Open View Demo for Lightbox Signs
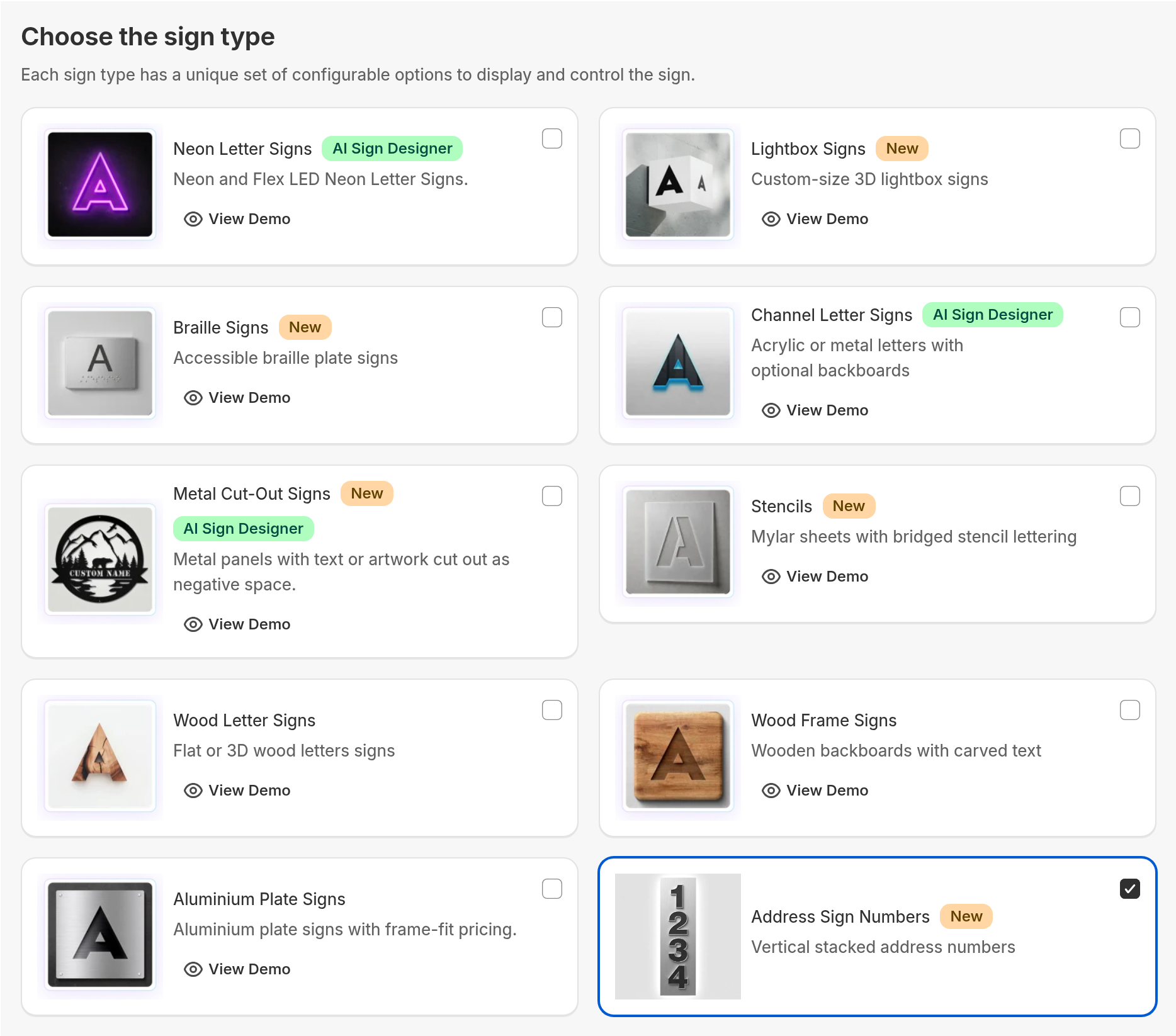1176x1036 pixels. 815,219
